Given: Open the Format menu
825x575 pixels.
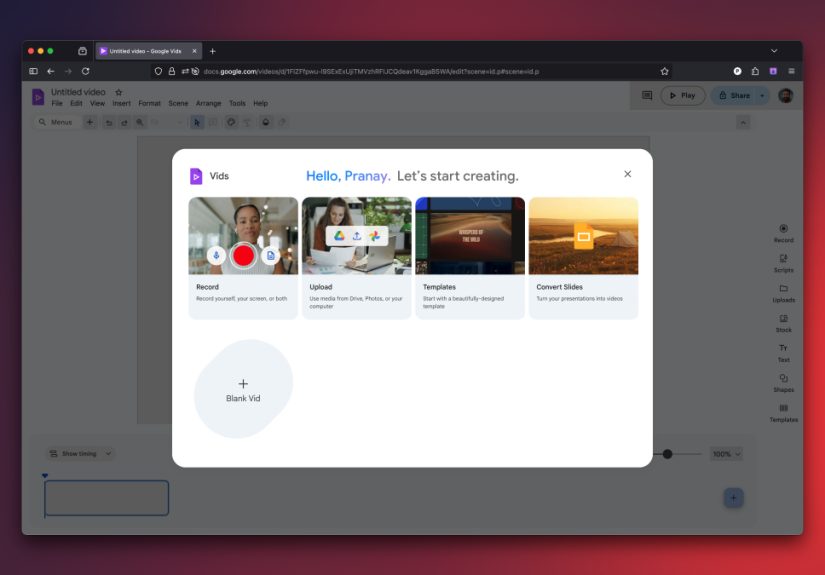Looking at the screenshot, I should coord(149,103).
